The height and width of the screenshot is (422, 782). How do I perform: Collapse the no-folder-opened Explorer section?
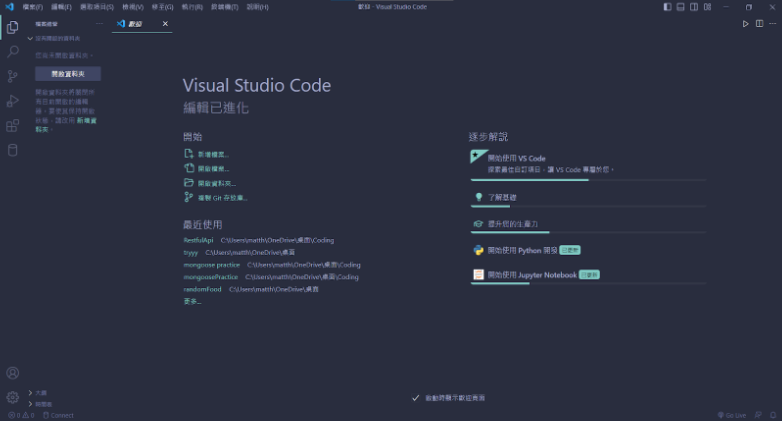[55, 38]
